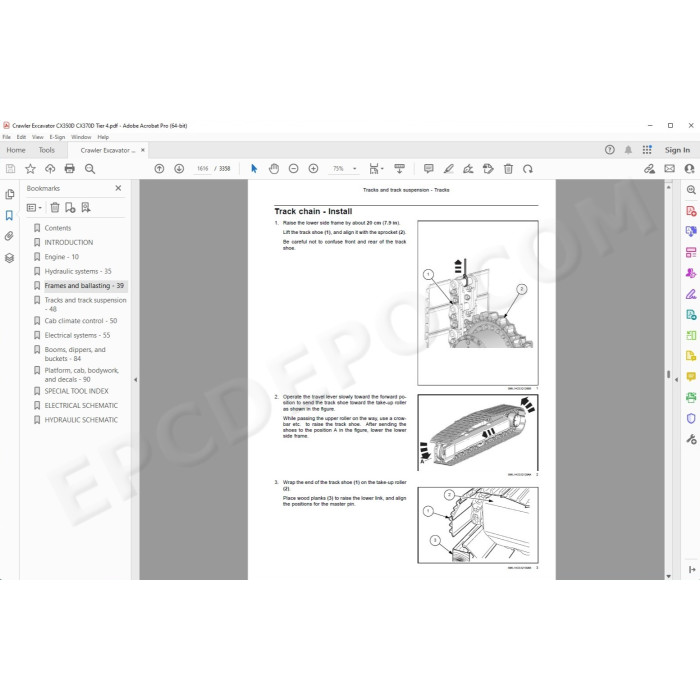This screenshot has width=700, height=700.
Task: Open the Layers panel icon
Action: [9, 258]
